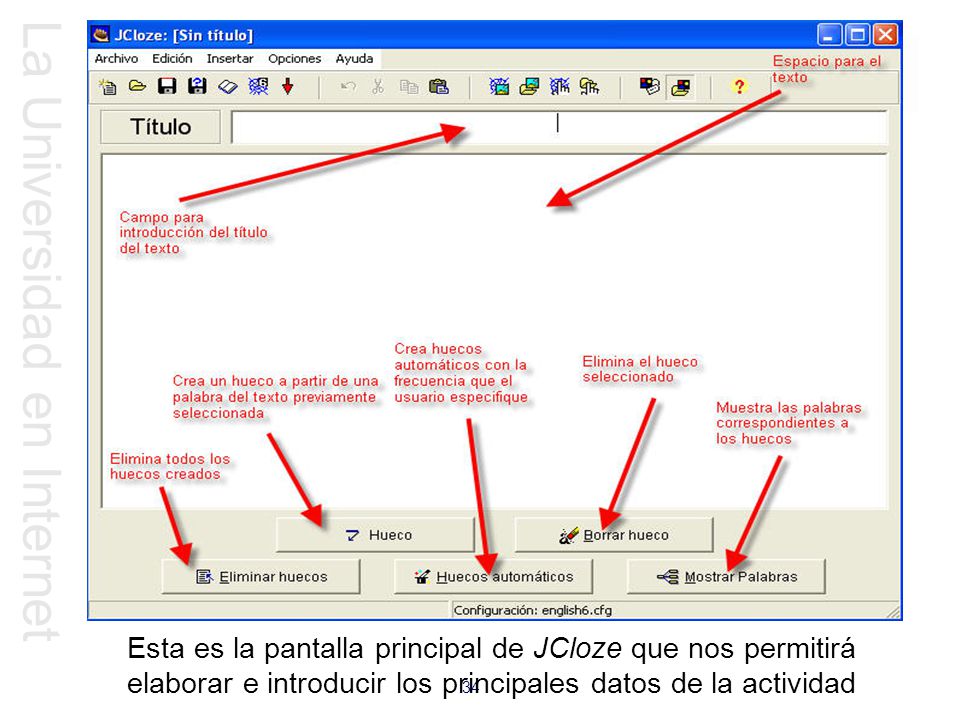
Task: Click the insert local file link icon
Action: (x=590, y=86)
